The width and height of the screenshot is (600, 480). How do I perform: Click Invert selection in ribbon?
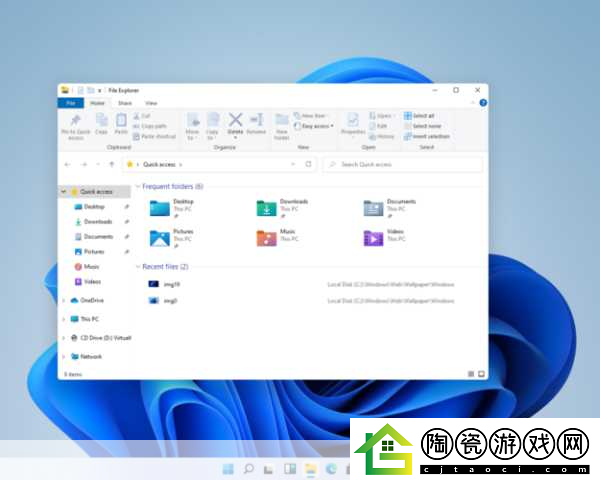tap(427, 136)
